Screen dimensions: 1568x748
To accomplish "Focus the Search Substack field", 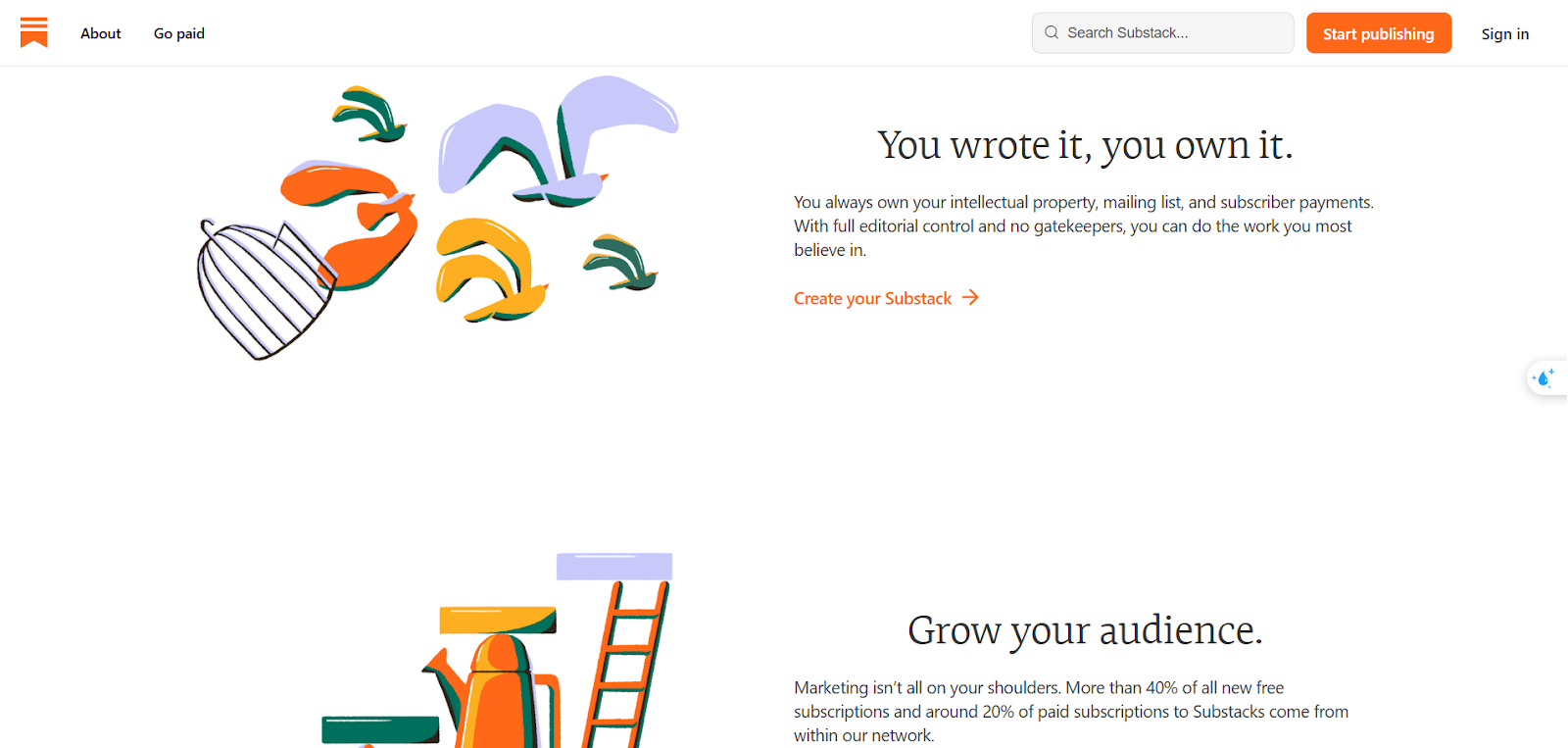I will 1162,33.
